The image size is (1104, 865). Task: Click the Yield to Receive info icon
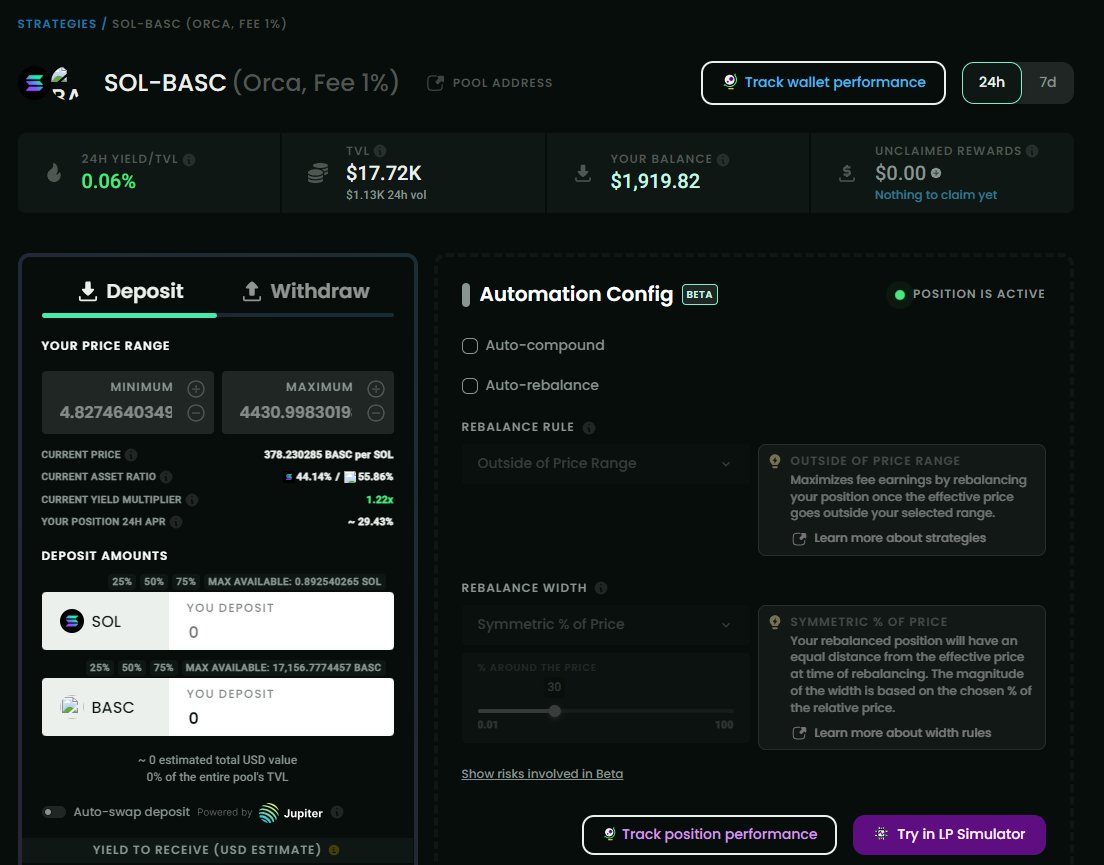[334, 850]
